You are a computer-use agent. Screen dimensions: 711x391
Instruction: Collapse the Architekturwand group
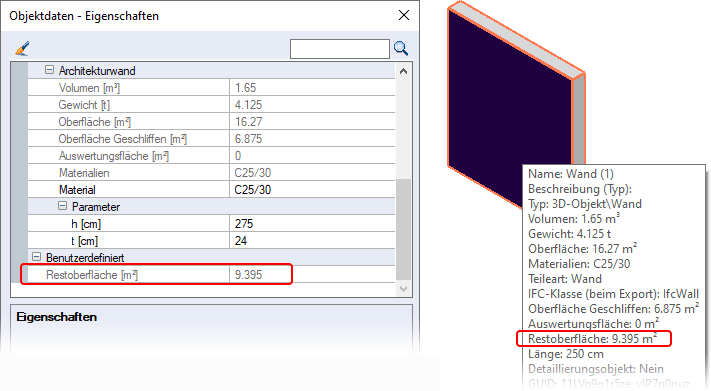coord(49,70)
